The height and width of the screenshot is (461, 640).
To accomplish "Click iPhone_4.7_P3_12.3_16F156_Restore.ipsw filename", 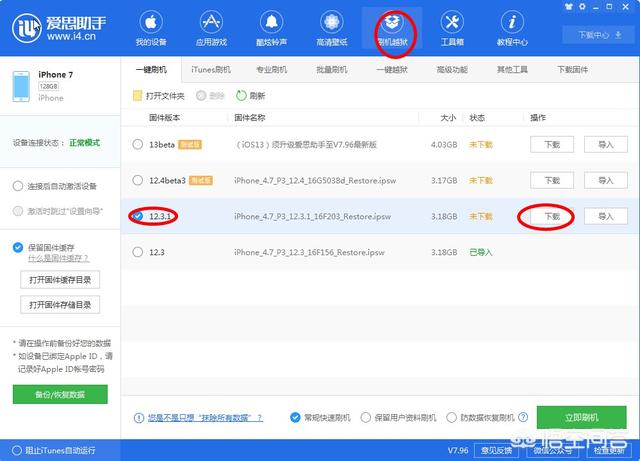I will coord(309,252).
